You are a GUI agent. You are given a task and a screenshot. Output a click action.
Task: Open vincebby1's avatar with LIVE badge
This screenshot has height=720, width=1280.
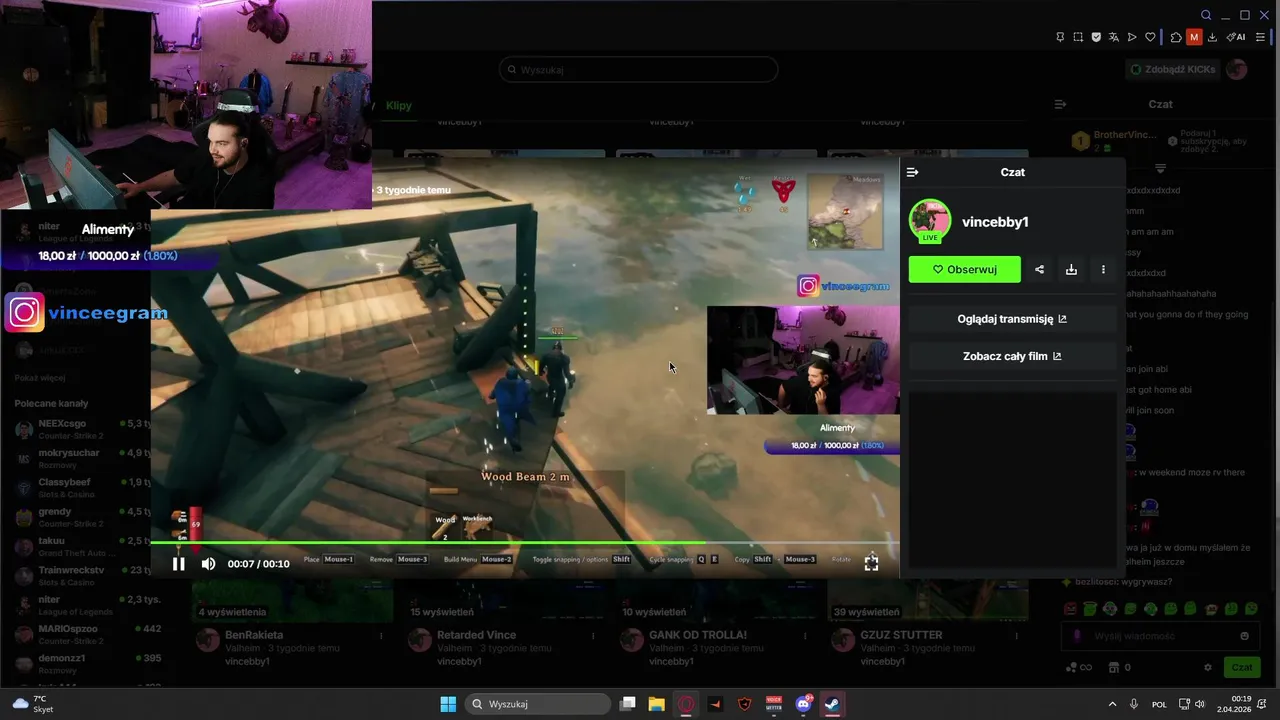[x=930, y=221]
